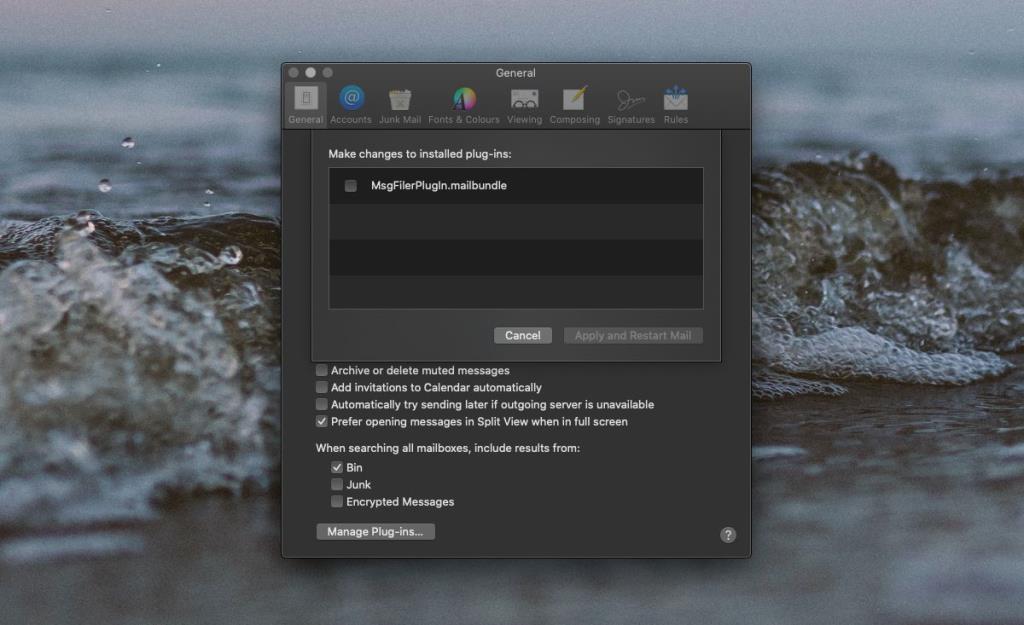
Task: Toggle 'Archive or delete muted messages'
Action: [321, 370]
